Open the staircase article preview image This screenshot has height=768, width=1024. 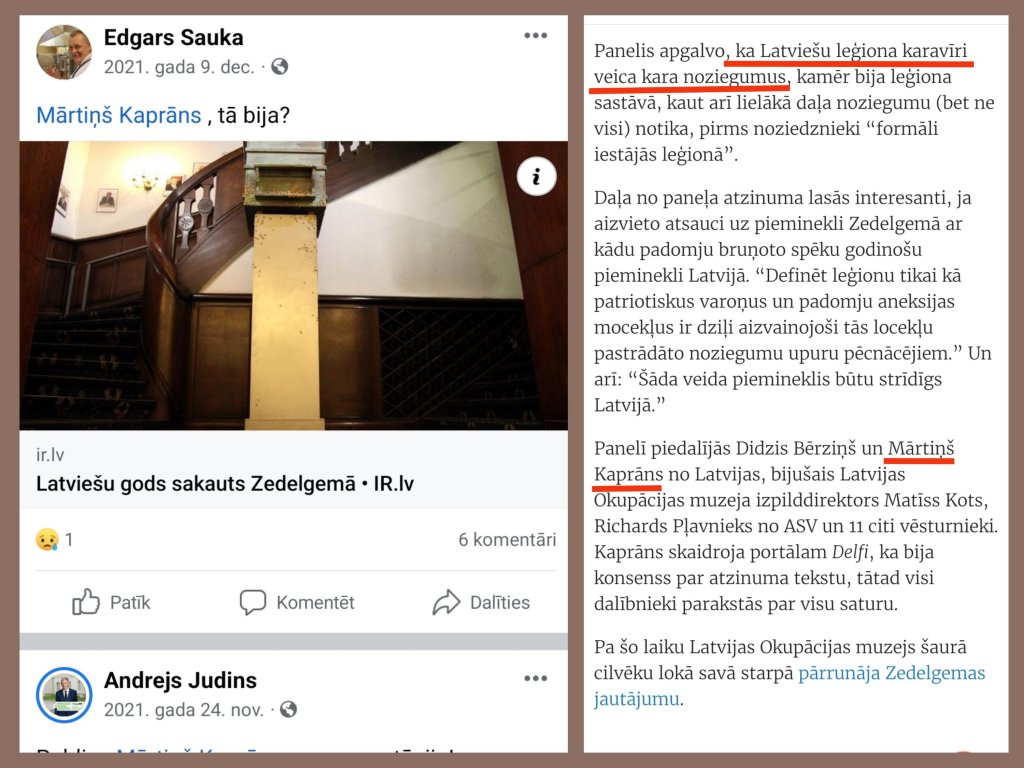click(x=293, y=285)
